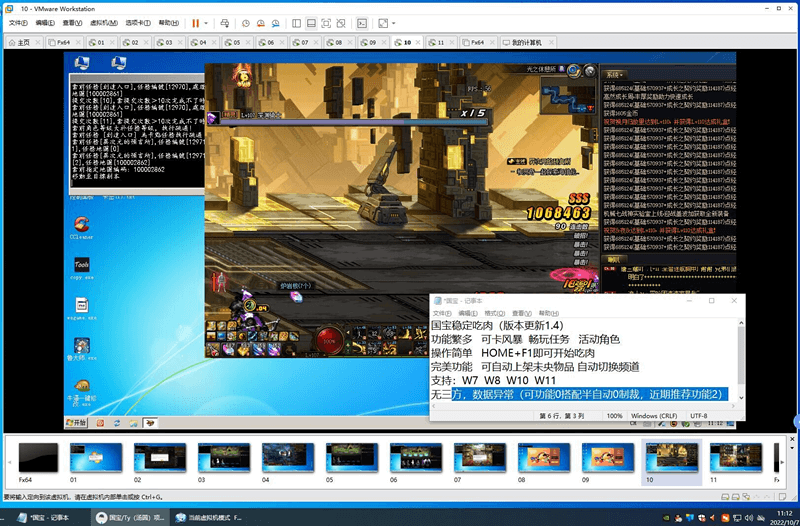Switch to the 09 virtual machine tab
The height and width of the screenshot is (526, 800).
pyautogui.click(x=372, y=42)
